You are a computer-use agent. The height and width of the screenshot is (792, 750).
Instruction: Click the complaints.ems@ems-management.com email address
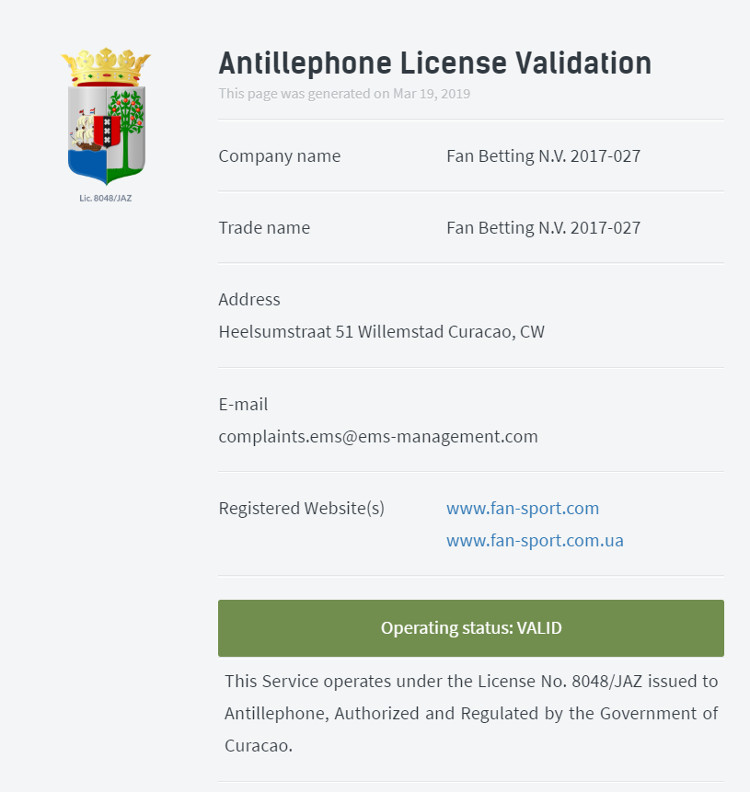coord(378,437)
